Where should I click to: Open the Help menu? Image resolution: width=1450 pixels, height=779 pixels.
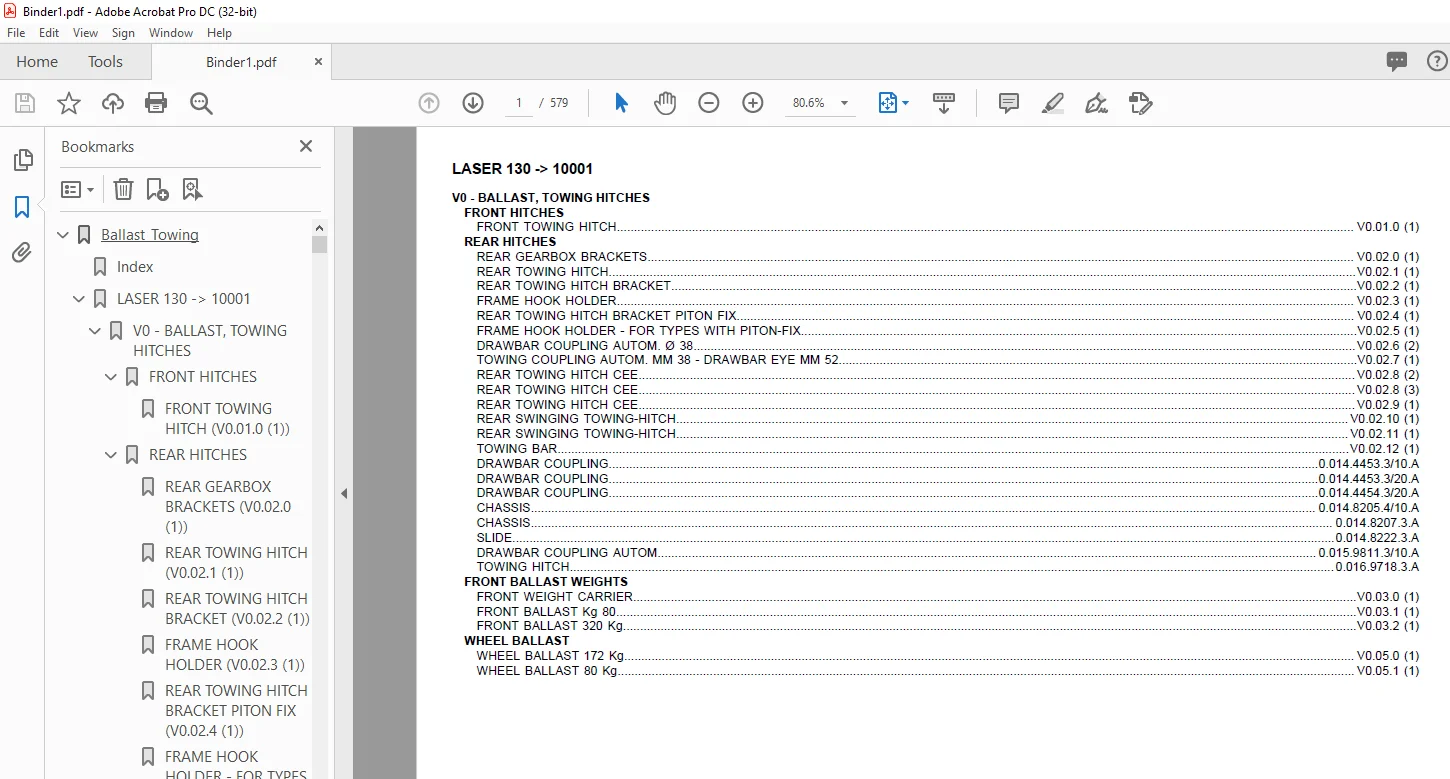click(x=219, y=33)
